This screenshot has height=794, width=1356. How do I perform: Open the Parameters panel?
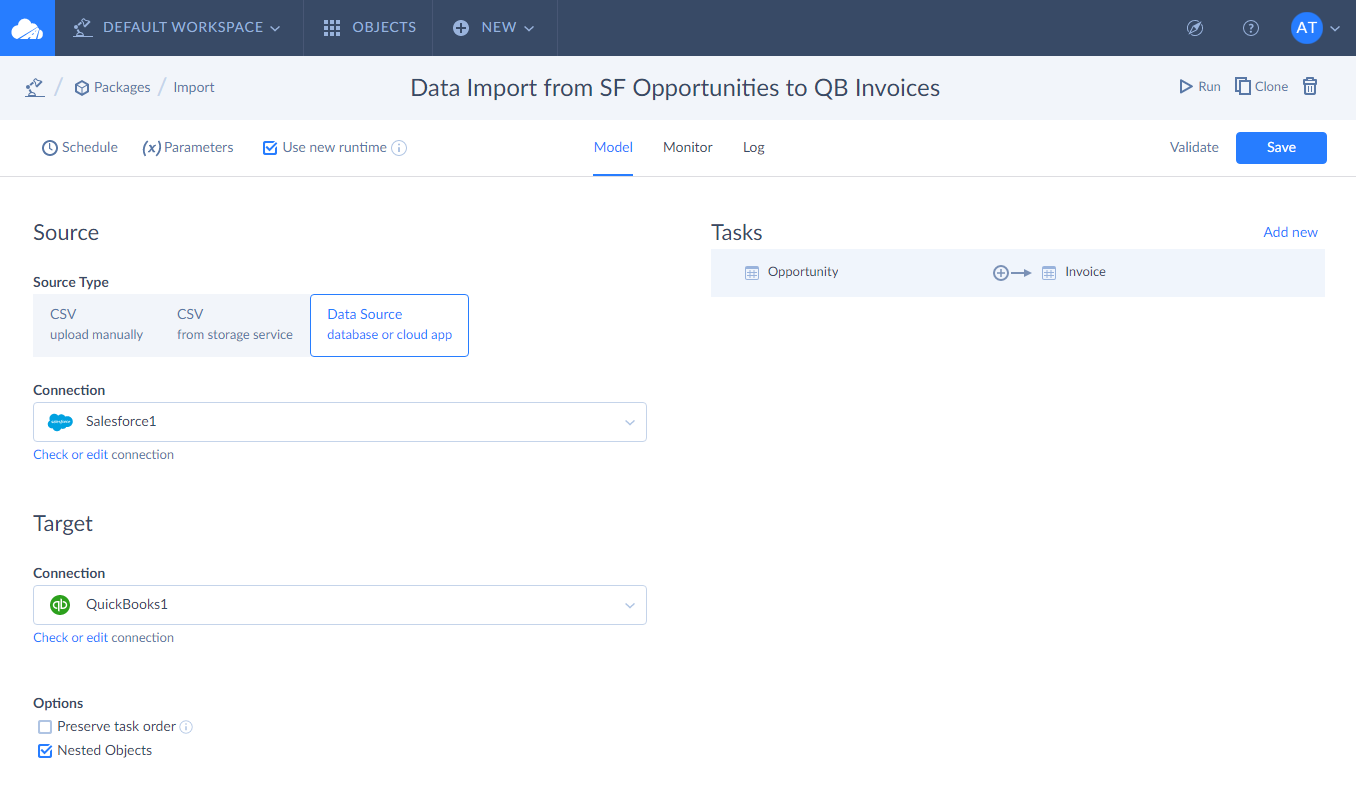[188, 147]
